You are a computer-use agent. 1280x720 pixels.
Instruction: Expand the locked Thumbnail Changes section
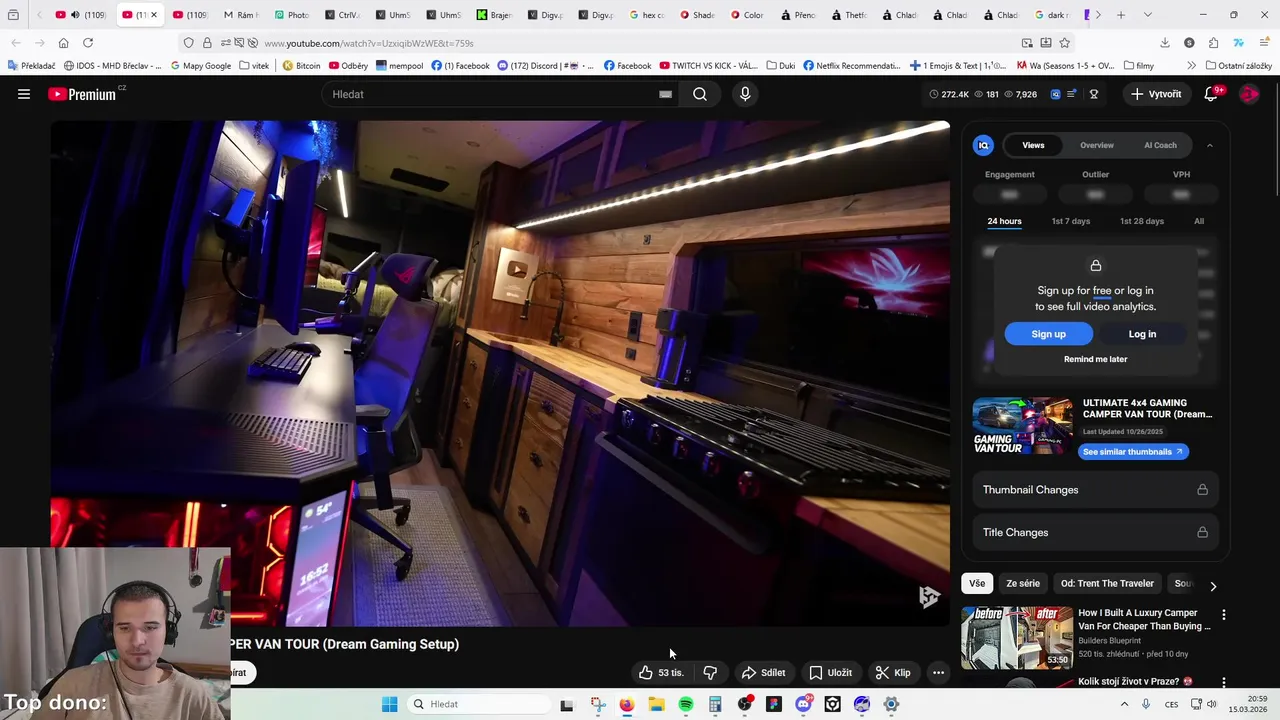click(x=1095, y=490)
